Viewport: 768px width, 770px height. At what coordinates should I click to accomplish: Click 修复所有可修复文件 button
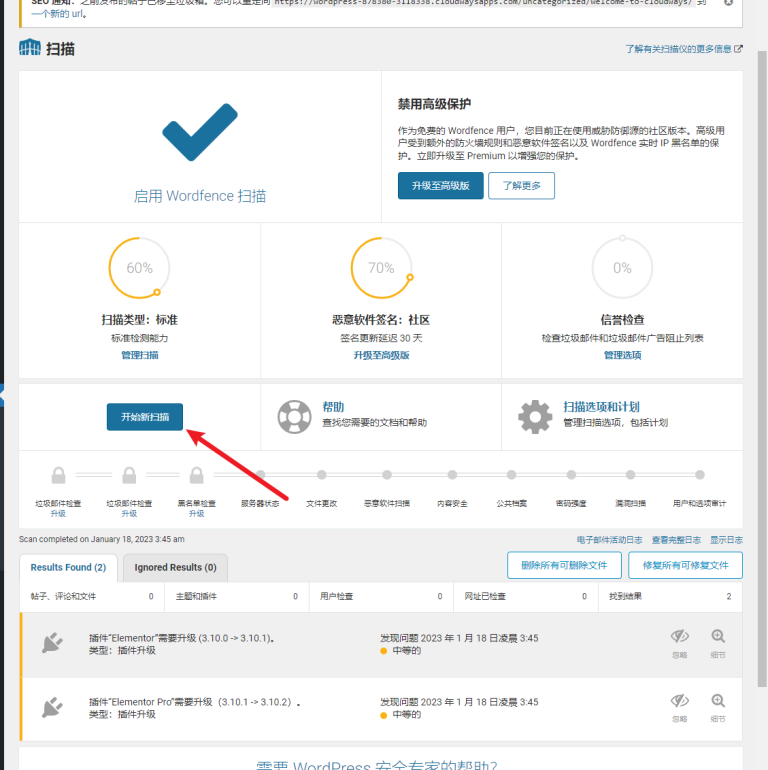(686, 565)
